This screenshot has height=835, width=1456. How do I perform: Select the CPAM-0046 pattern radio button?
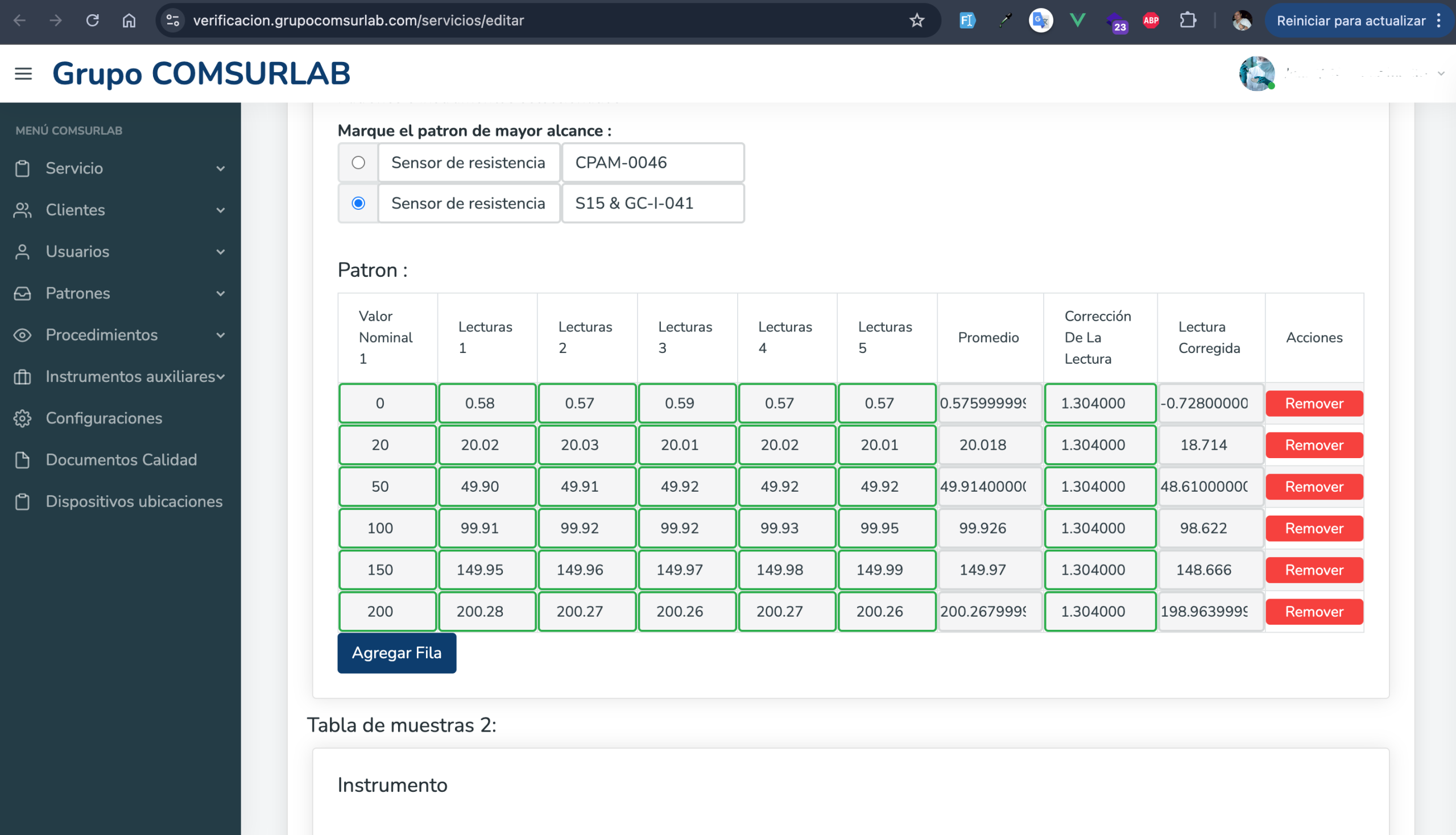coord(358,163)
